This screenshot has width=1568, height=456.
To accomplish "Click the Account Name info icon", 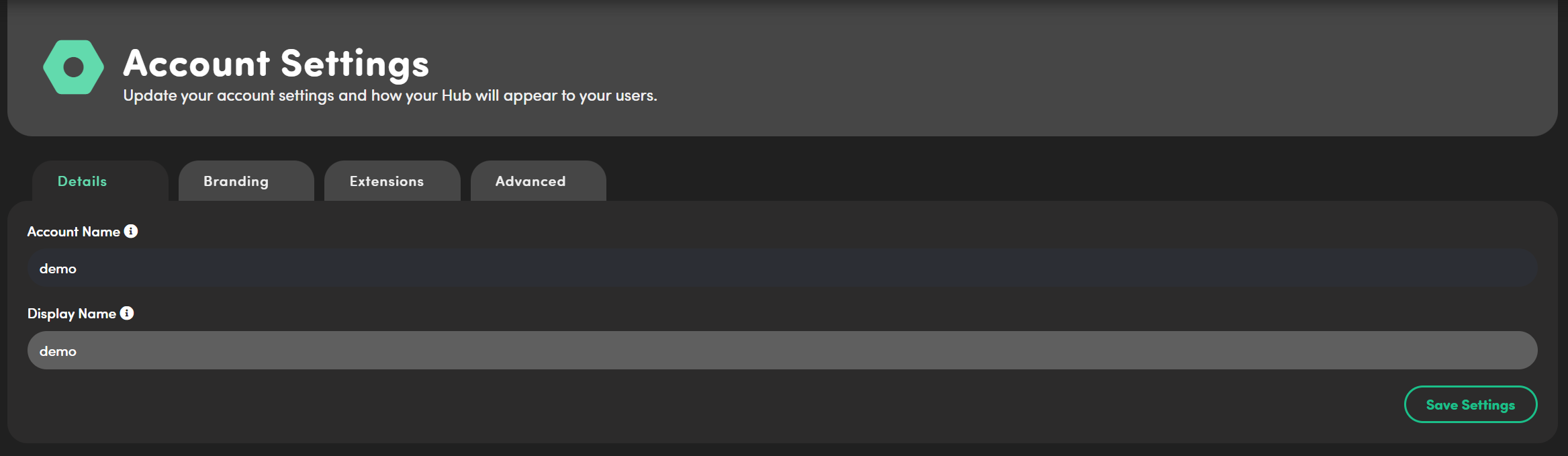I will (131, 231).
